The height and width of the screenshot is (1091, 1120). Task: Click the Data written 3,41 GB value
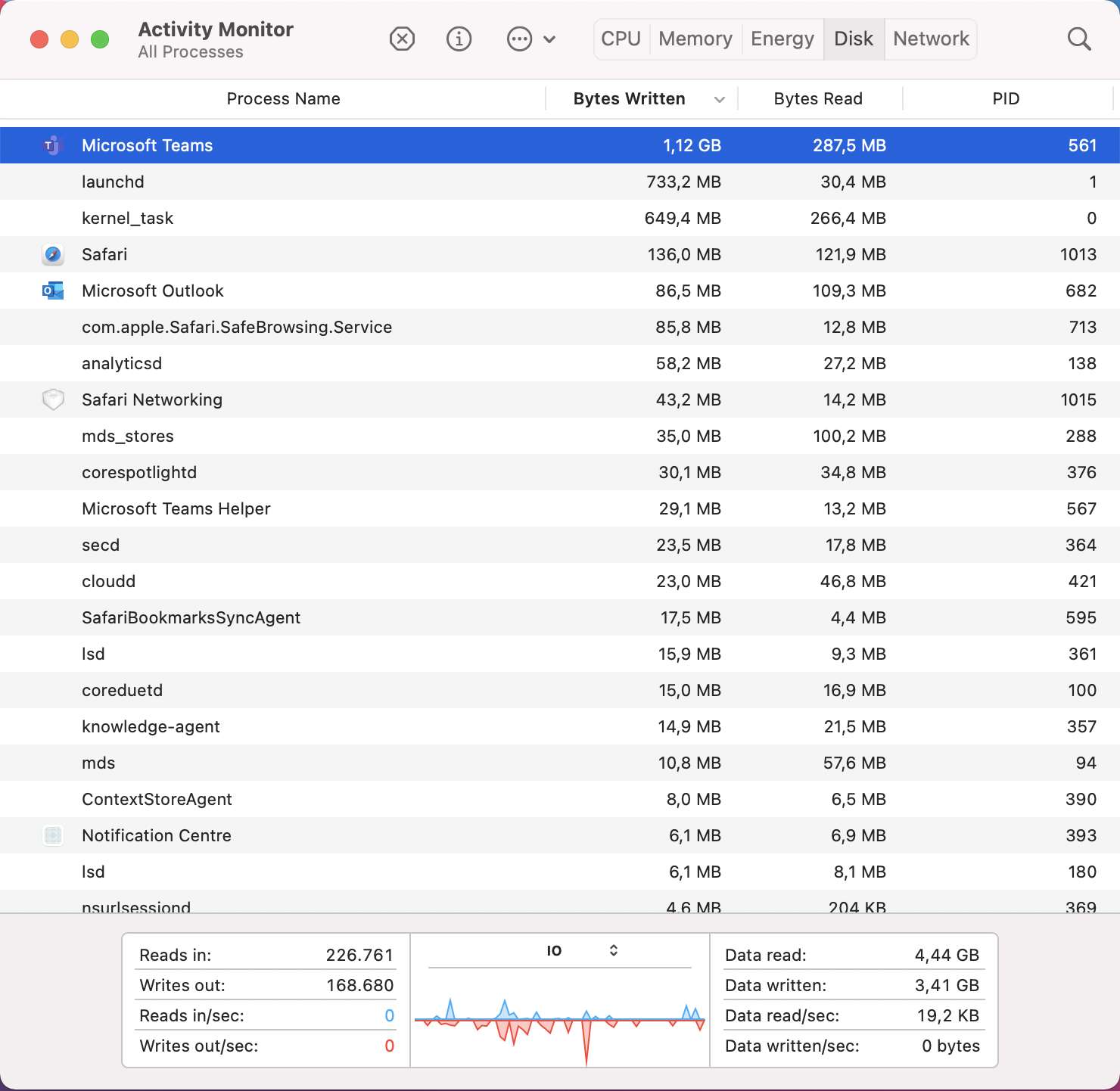(x=947, y=985)
